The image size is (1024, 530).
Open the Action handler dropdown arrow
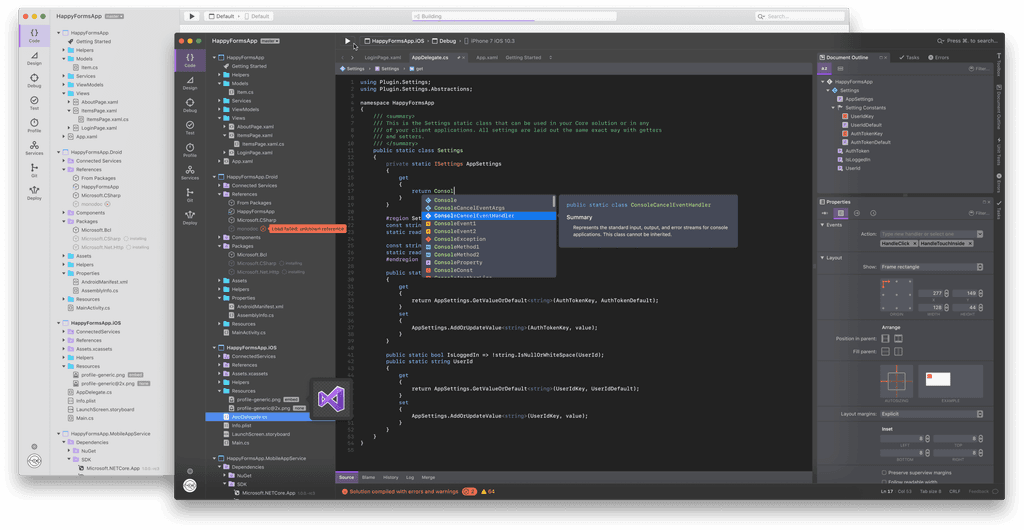click(980, 234)
